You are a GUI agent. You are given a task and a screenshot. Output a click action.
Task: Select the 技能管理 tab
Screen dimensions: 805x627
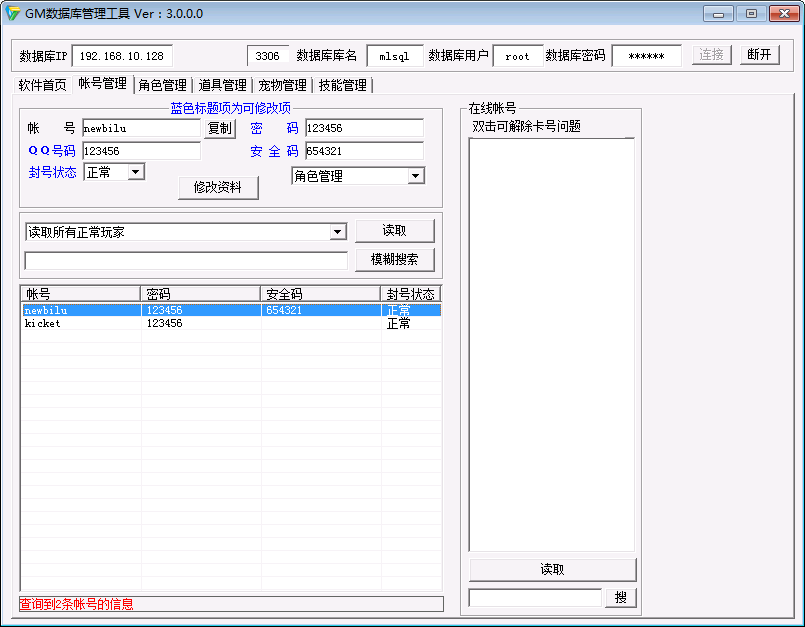pos(342,86)
